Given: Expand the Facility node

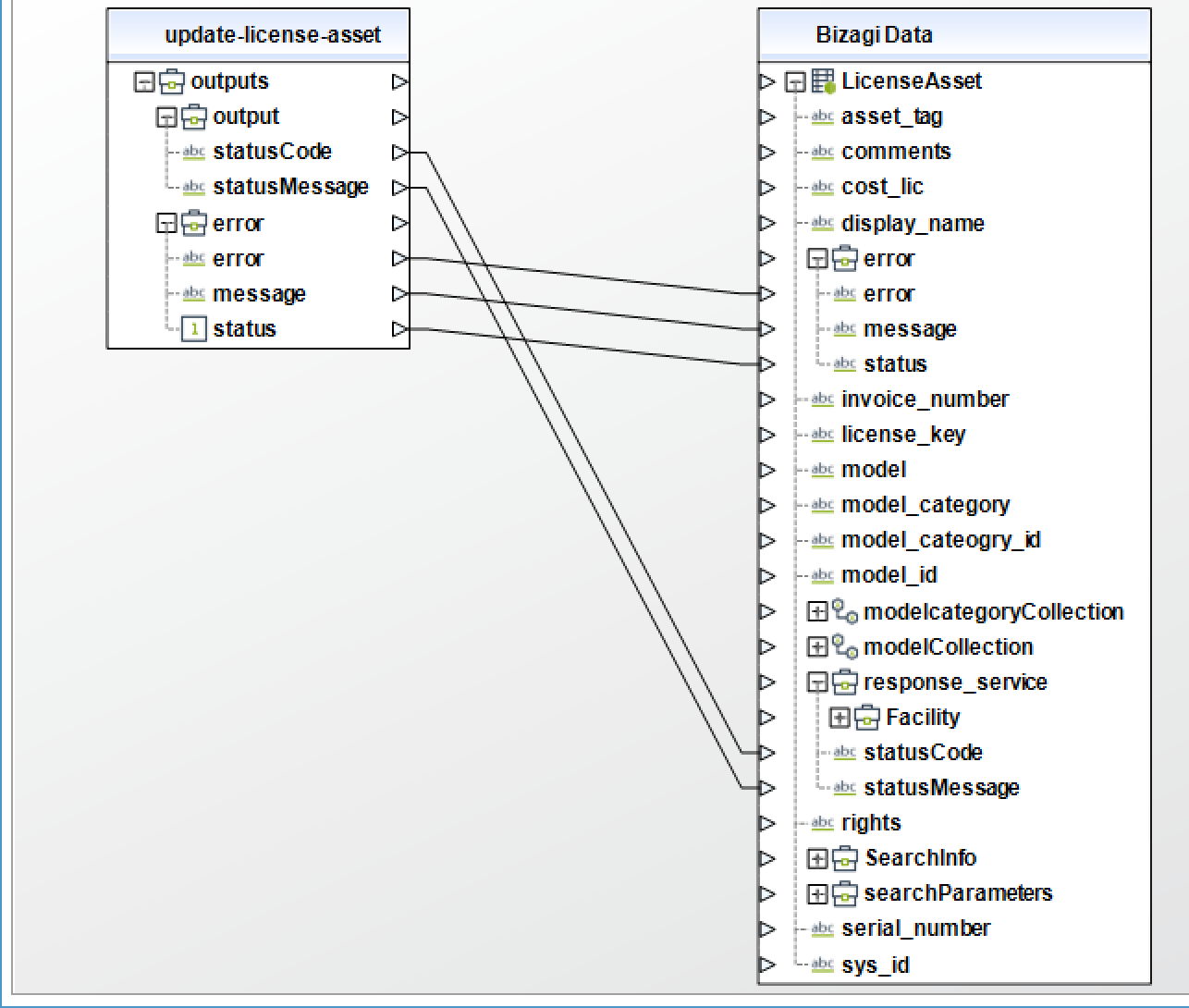Looking at the screenshot, I should pos(840,718).
